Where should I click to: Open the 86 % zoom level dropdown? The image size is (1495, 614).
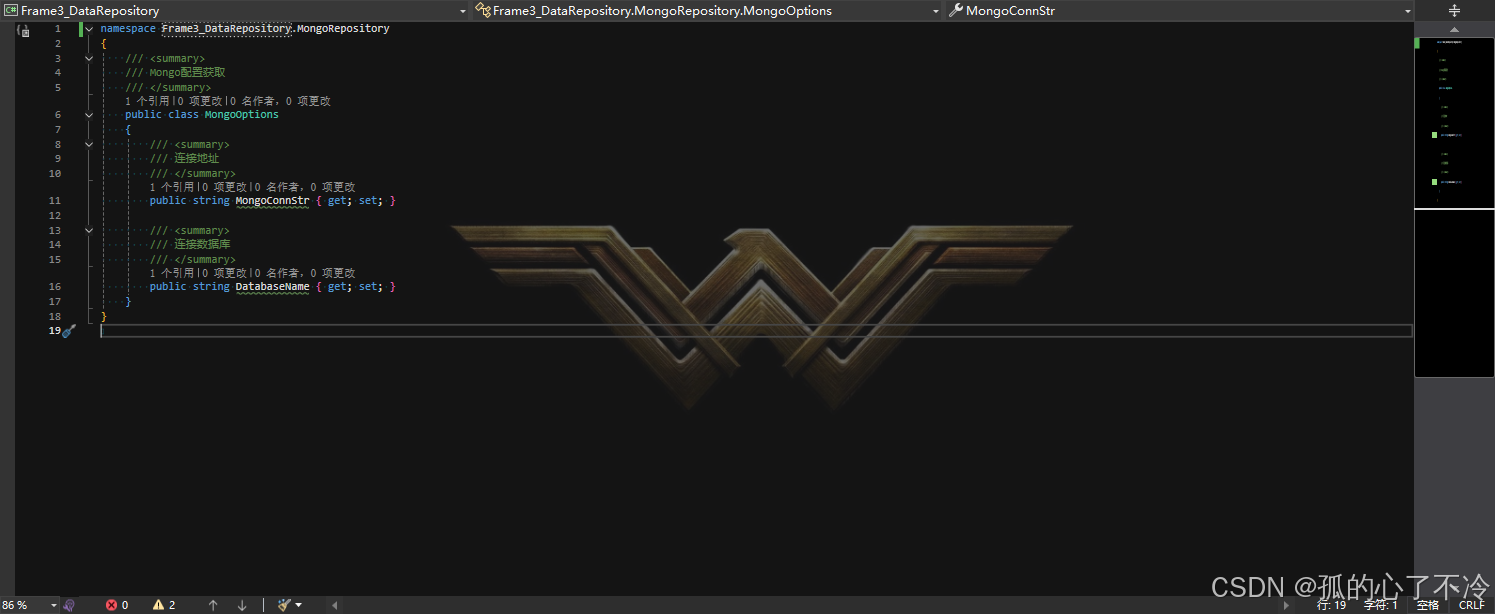[x=28, y=605]
